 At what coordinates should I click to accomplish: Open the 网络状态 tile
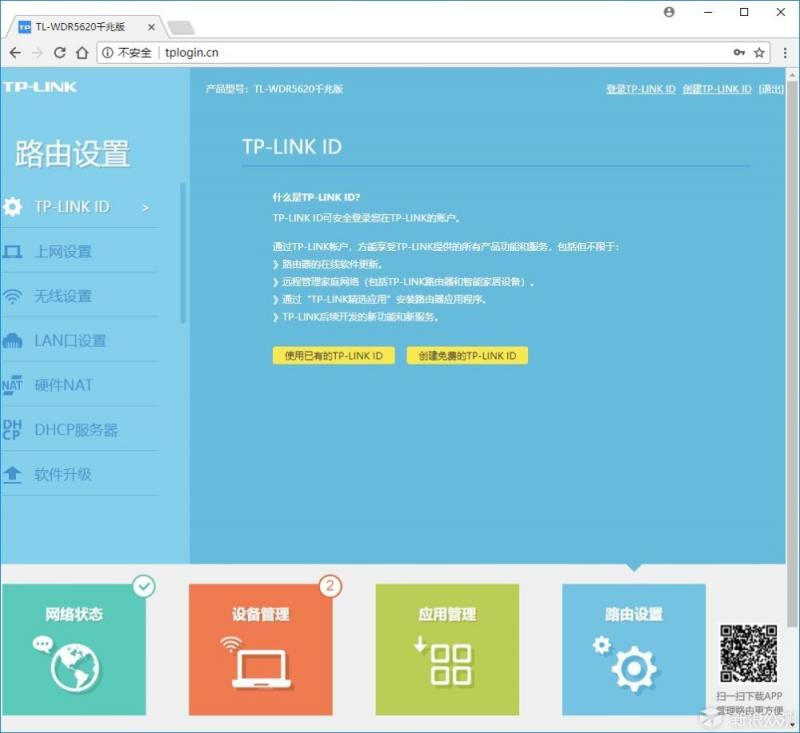point(74,649)
